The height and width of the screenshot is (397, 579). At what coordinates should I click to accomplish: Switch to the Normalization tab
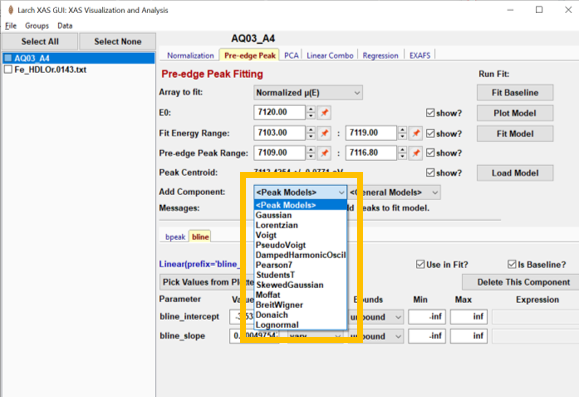click(x=190, y=55)
